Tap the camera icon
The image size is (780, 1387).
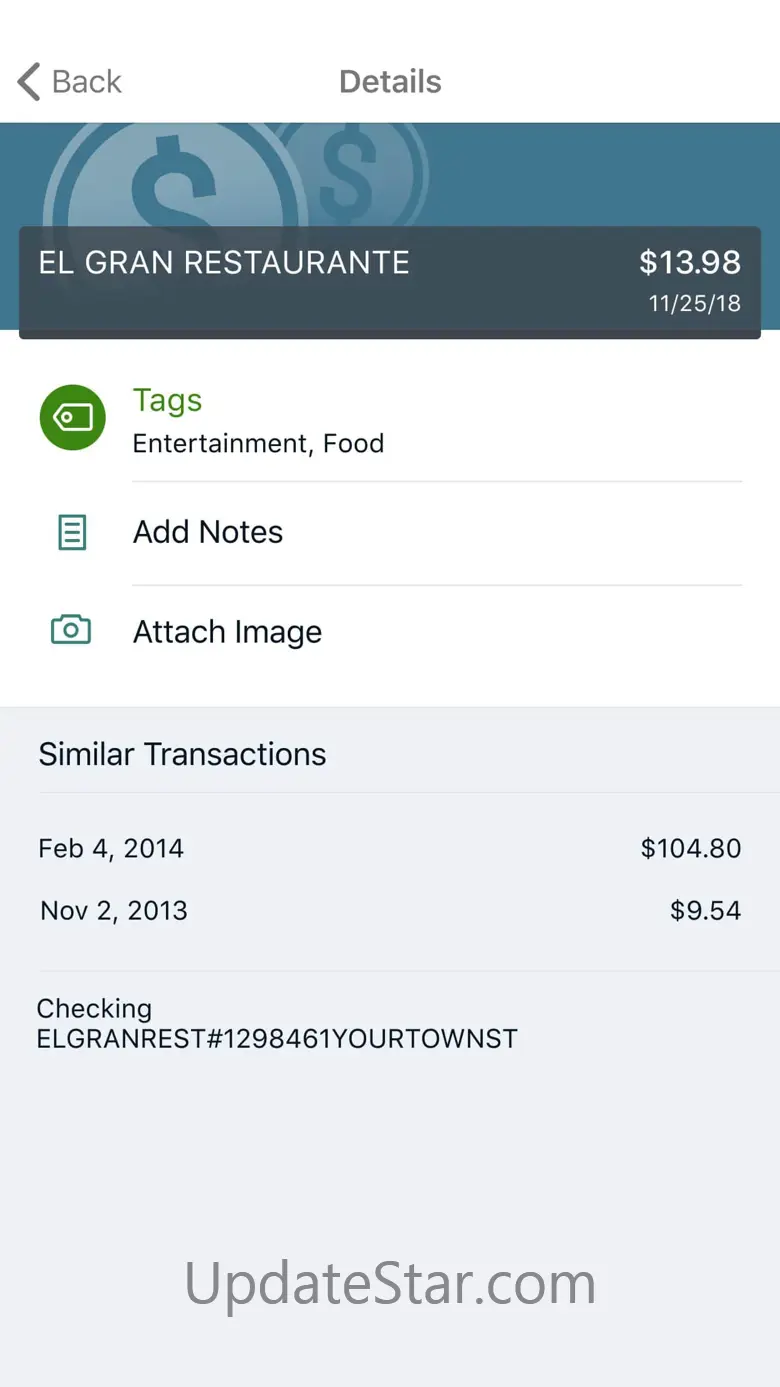pos(71,630)
